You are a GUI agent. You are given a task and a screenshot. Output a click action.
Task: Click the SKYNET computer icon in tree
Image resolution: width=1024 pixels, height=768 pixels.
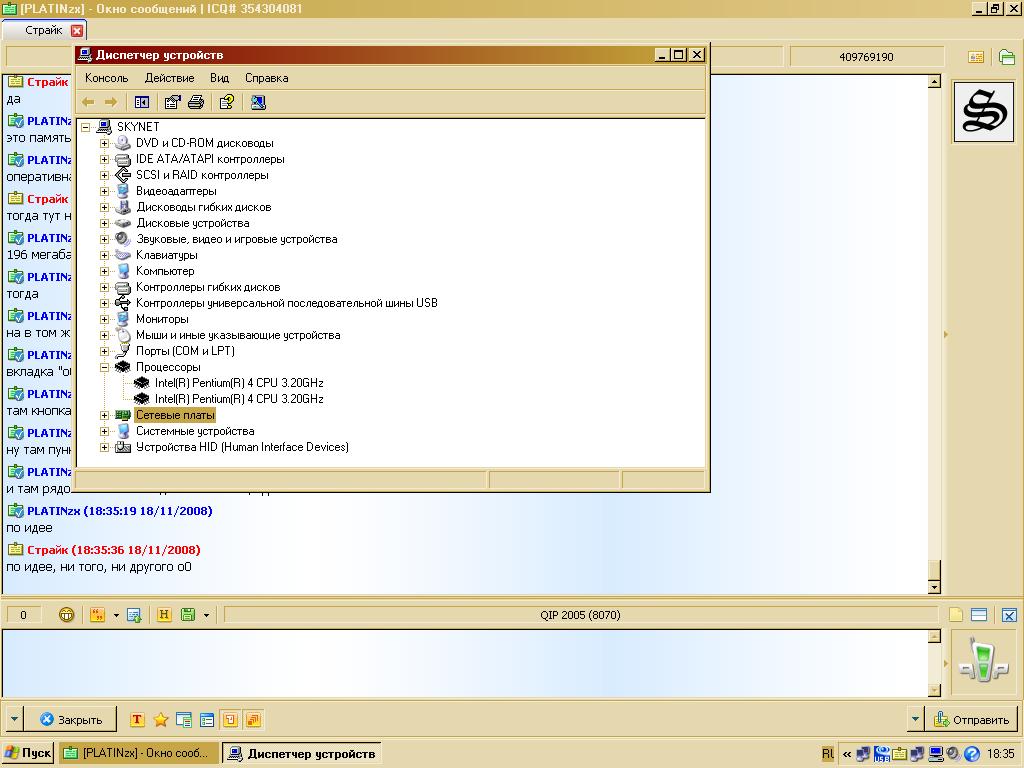point(104,127)
